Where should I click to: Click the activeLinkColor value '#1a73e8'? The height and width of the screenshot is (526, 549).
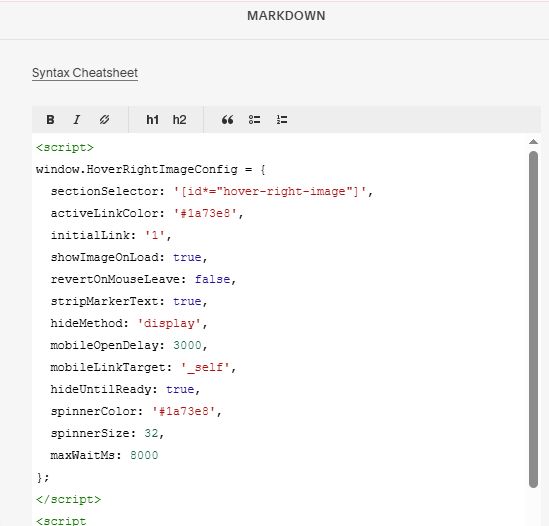(206, 213)
